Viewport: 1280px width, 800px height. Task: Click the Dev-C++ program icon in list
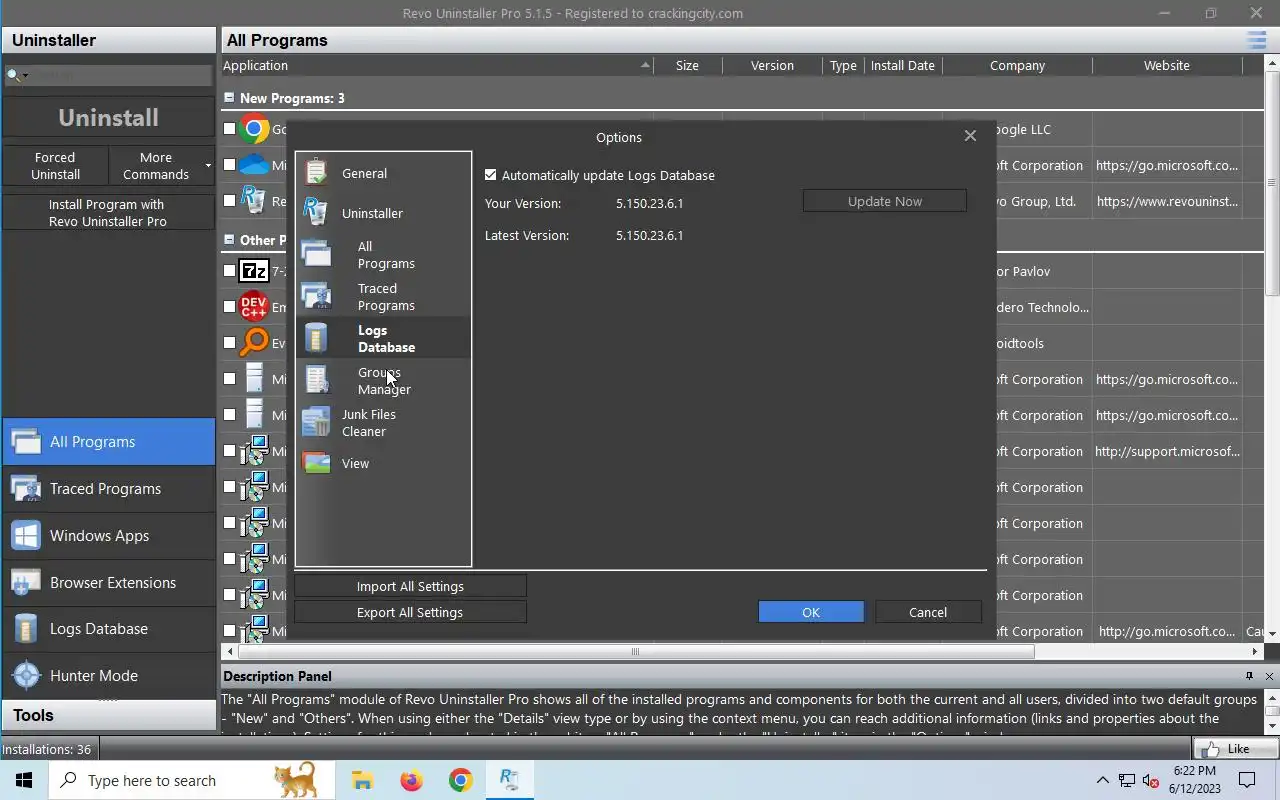pos(254,307)
